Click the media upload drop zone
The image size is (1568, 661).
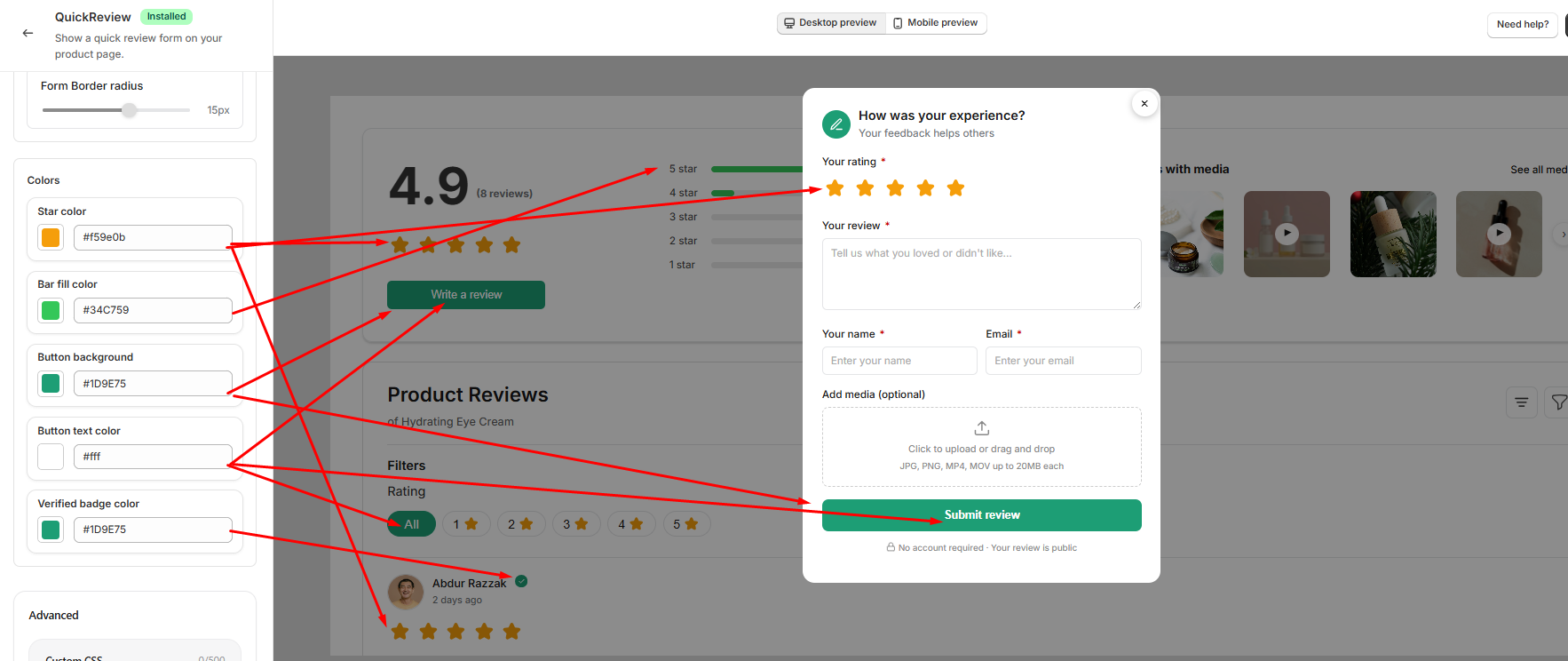(982, 447)
